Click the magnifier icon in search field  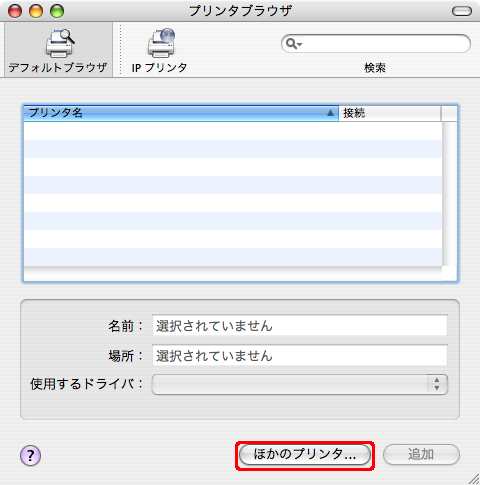click(291, 44)
